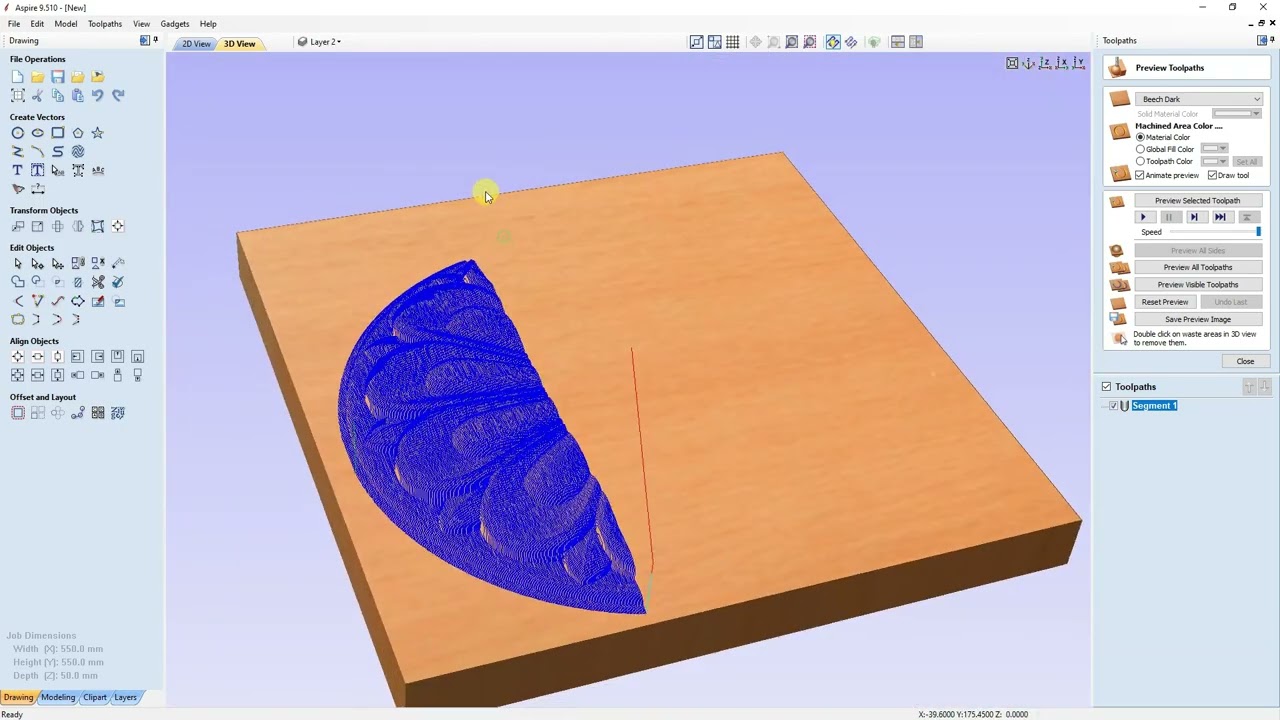This screenshot has height=720, width=1280.
Task: Click the scissors Cut icon
Action: click(37, 96)
